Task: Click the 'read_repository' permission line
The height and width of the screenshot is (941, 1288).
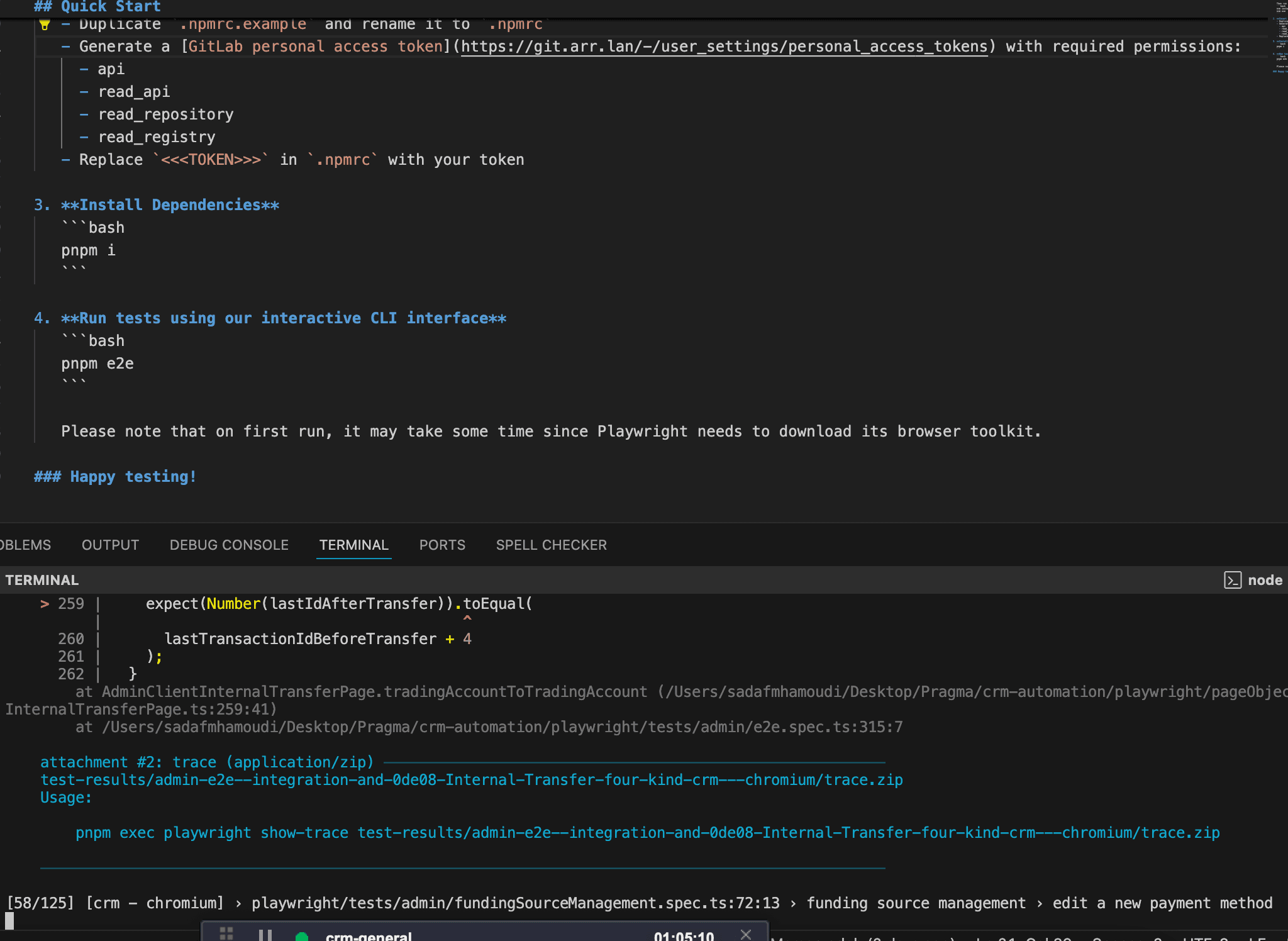Action: click(x=166, y=114)
